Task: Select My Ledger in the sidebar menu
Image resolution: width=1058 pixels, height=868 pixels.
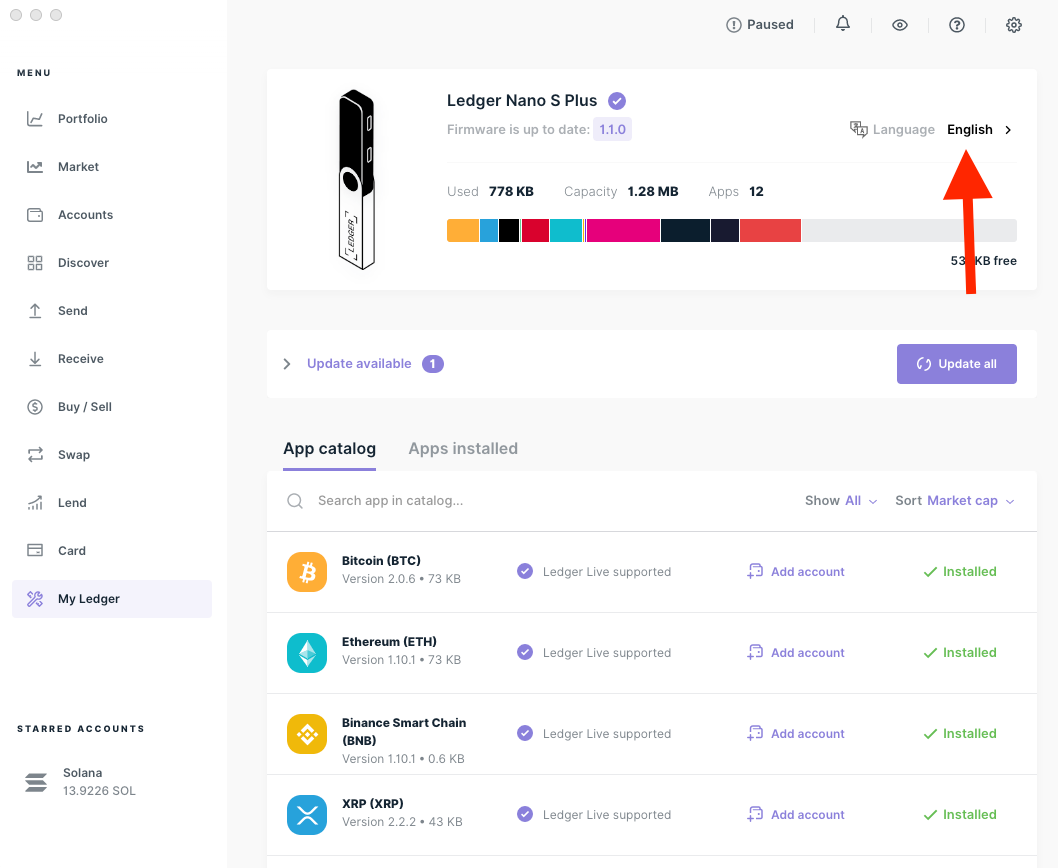Action: point(111,598)
